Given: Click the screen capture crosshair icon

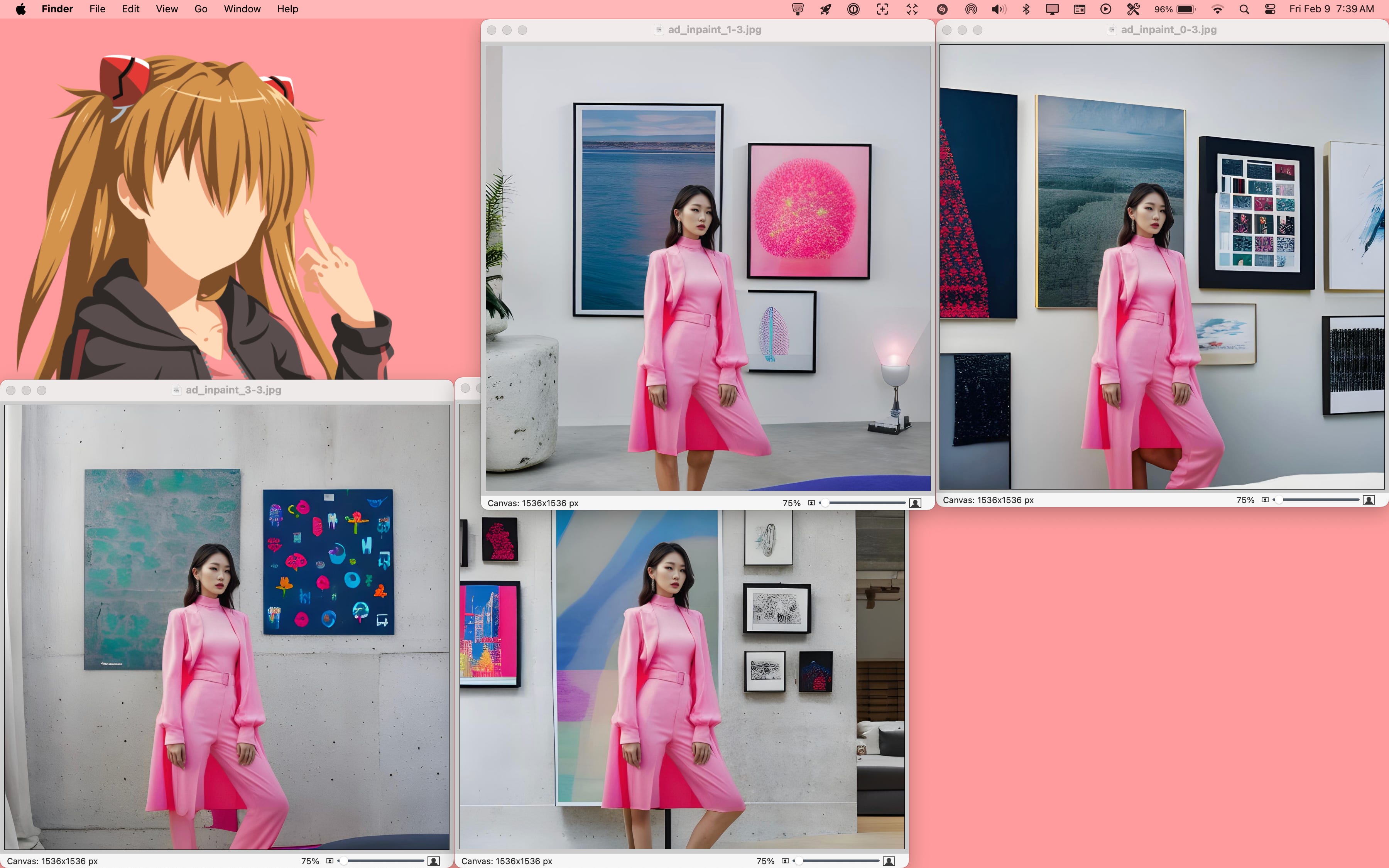Looking at the screenshot, I should [882, 8].
